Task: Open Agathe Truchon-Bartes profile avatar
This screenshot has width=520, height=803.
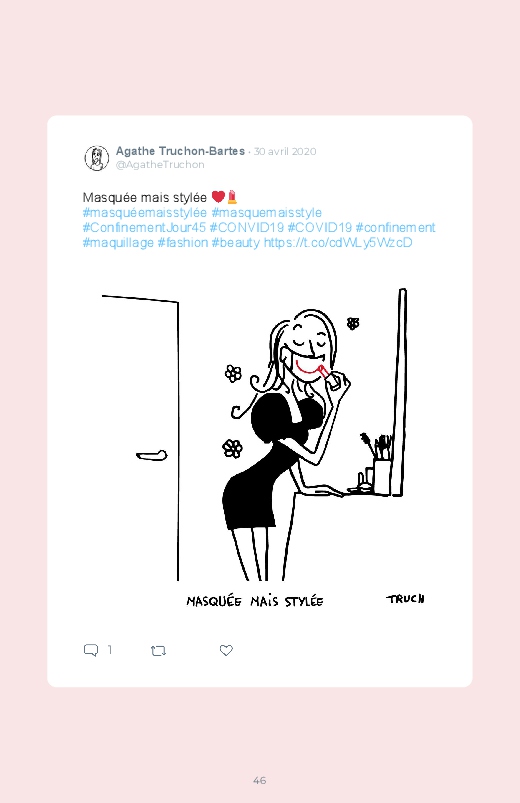Action: [x=97, y=158]
